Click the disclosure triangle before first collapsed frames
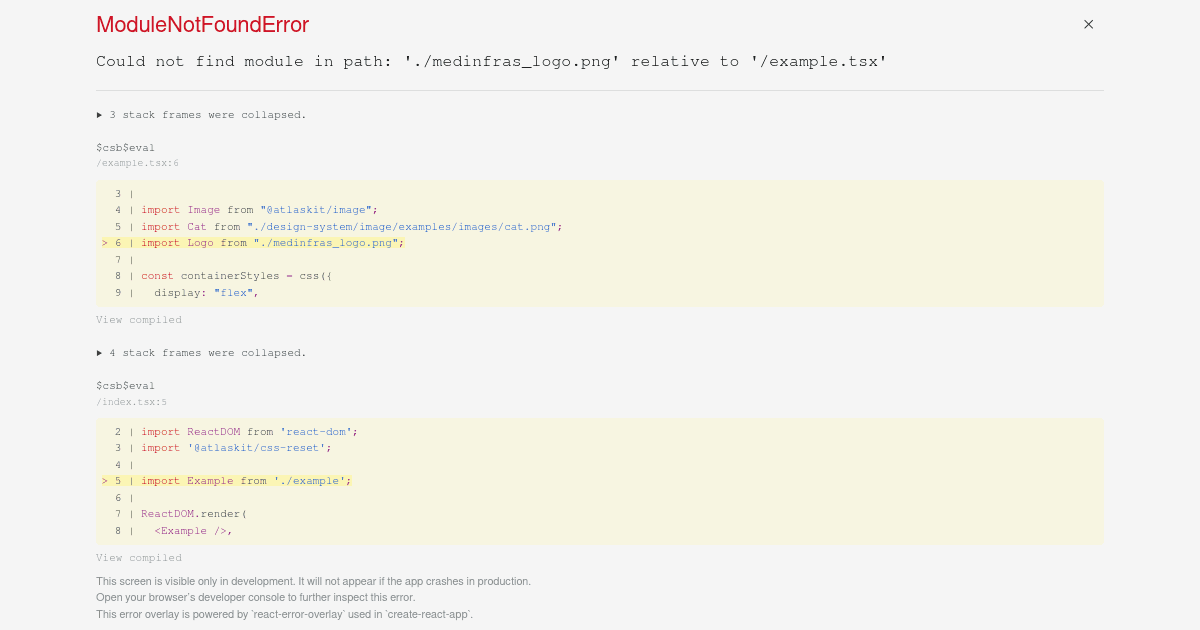The image size is (1200, 630). [x=99, y=114]
